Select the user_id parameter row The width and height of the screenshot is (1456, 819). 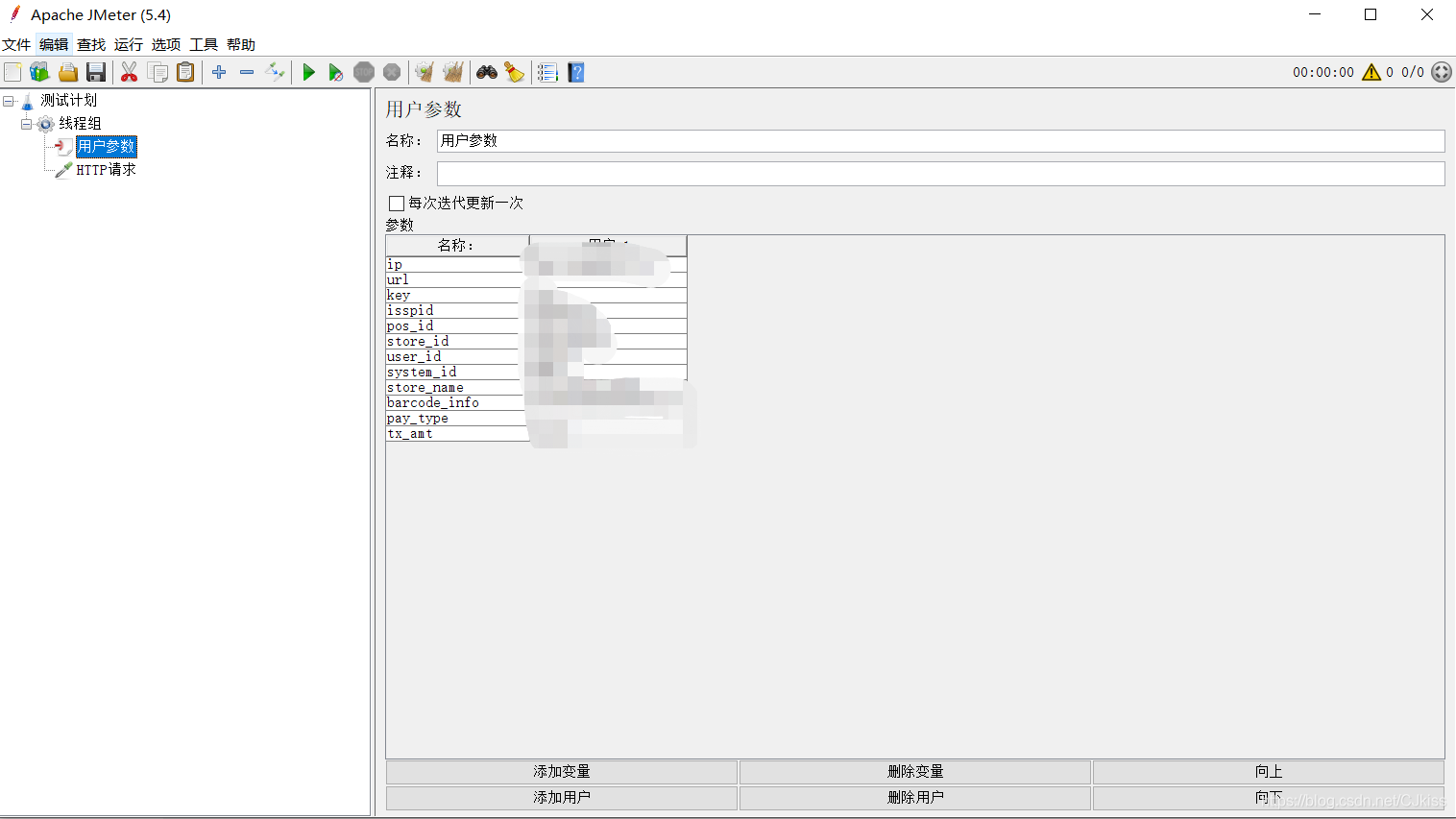pyautogui.click(x=536, y=357)
